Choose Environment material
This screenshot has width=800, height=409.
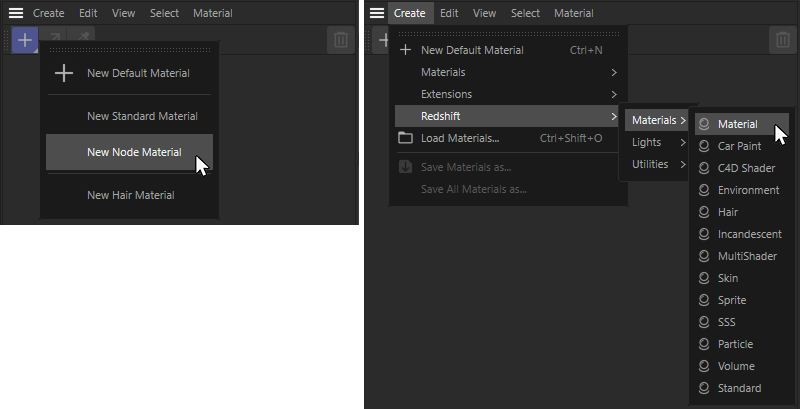tap(742, 190)
